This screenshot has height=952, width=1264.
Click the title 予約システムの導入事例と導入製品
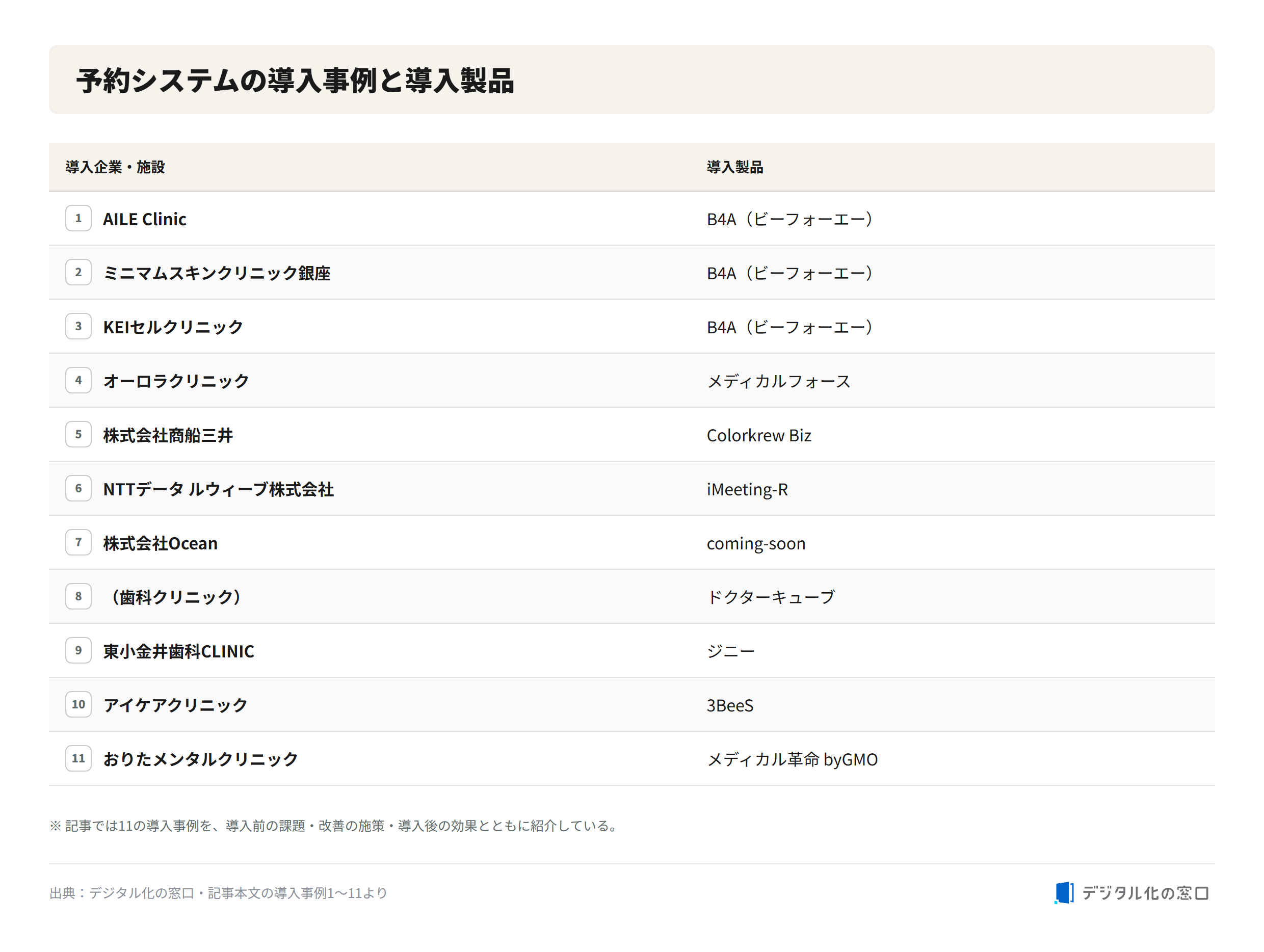(x=296, y=81)
